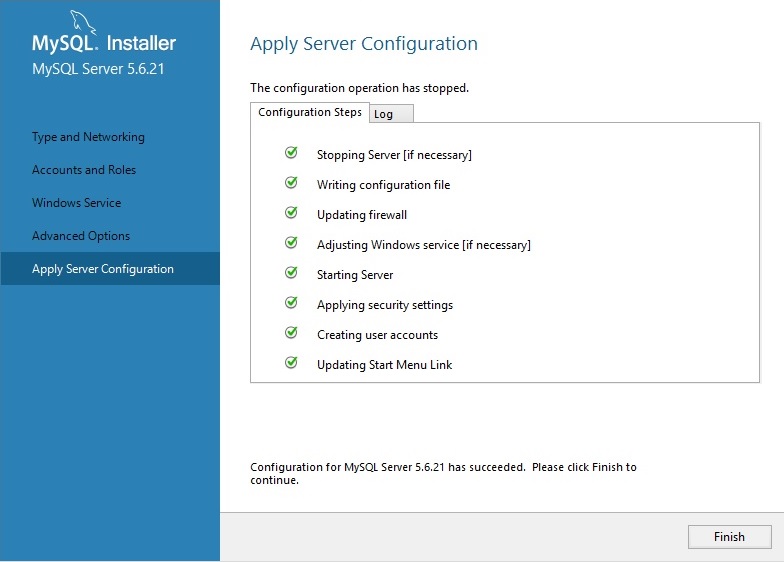The image size is (784, 562).
Task: Click green check next to Writing configuration file
Action: pyautogui.click(x=291, y=182)
